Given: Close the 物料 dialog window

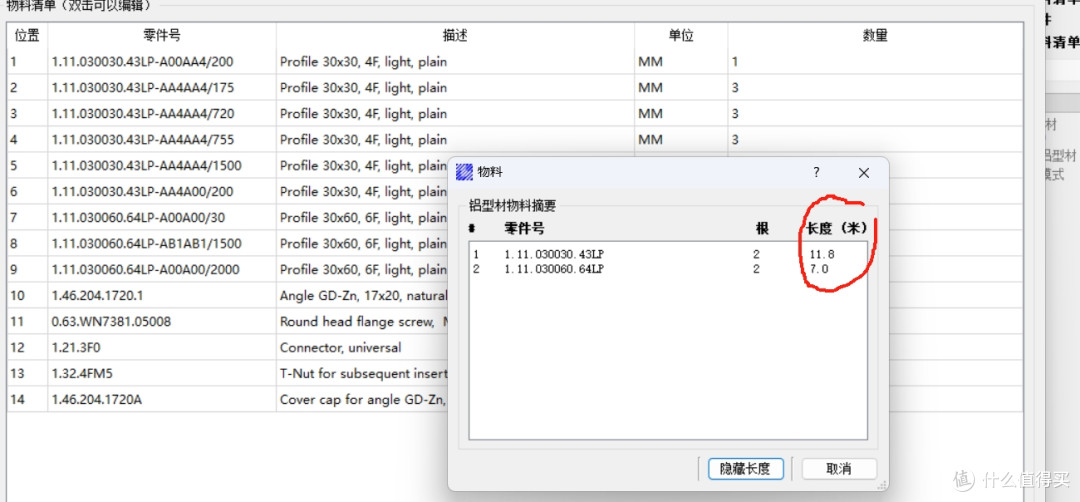Looking at the screenshot, I should click(x=864, y=173).
